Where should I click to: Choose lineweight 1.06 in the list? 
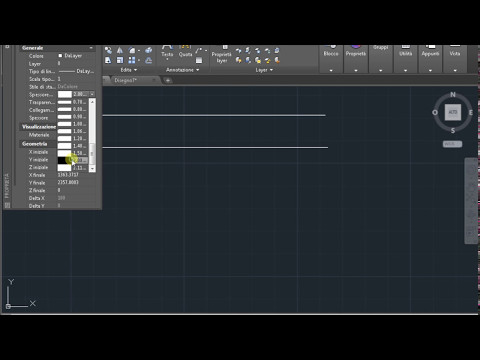(x=72, y=131)
